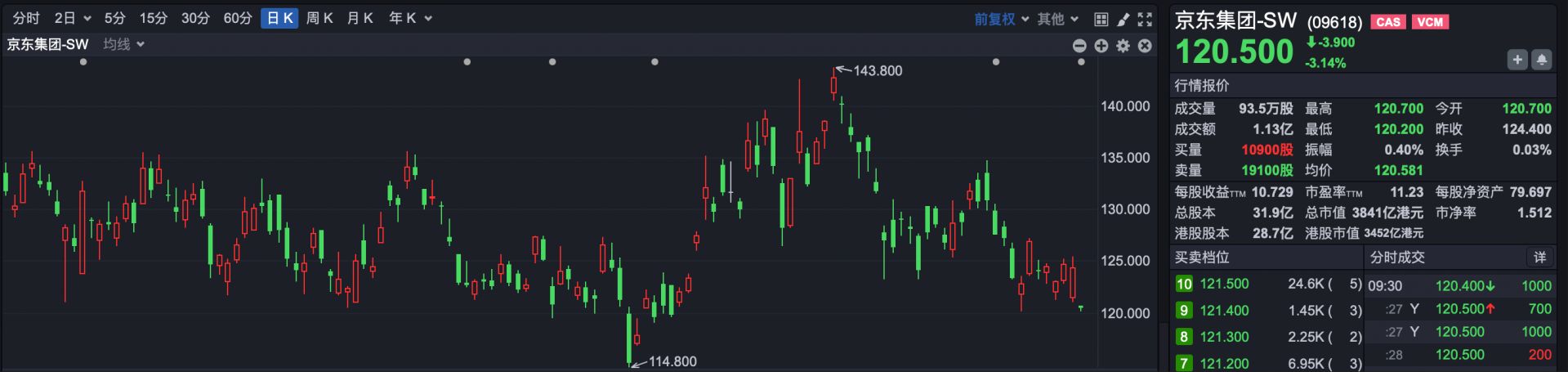Select ask level 10 at 121.500
This screenshot has height=372, width=1568.
[x=1223, y=284]
